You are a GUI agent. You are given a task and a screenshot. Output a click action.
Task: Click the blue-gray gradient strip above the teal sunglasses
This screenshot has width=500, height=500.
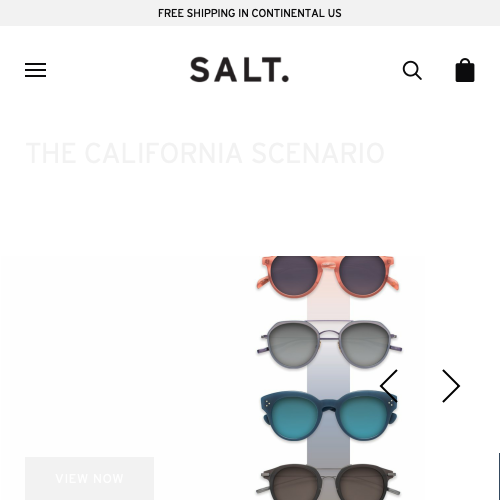click(328, 380)
